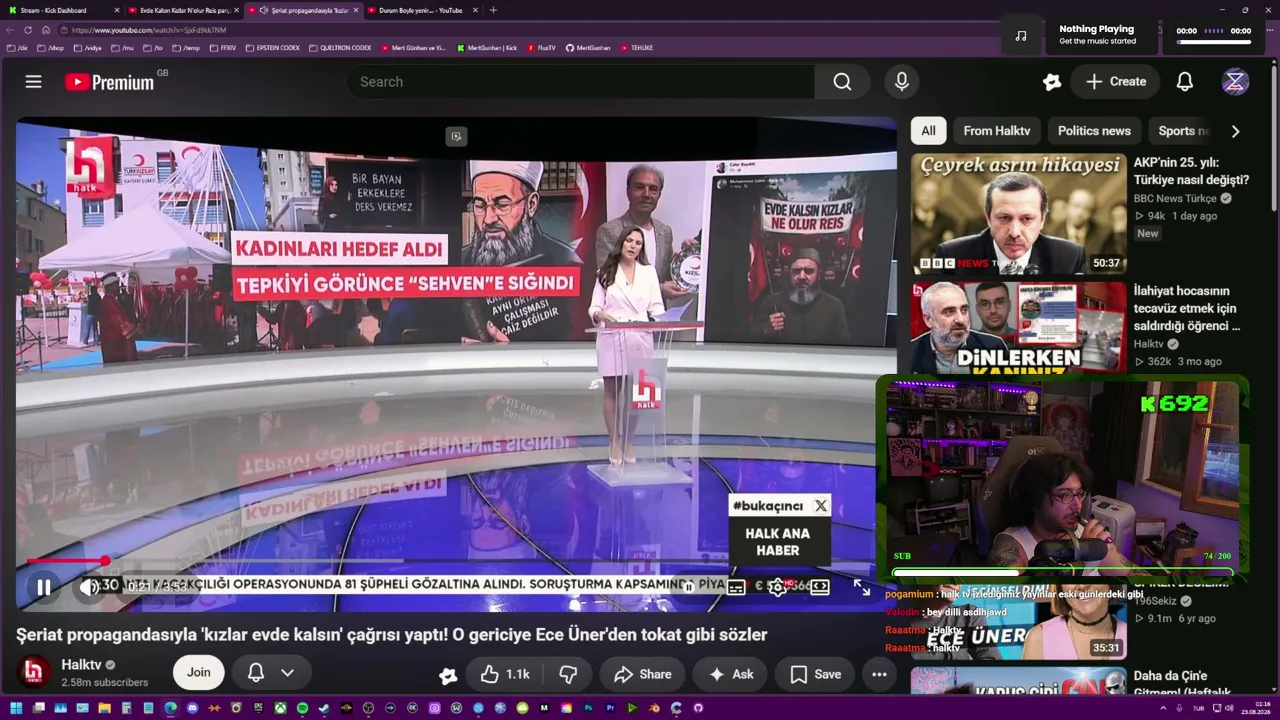1280x720 pixels.
Task: Save the video to a playlist
Action: [x=815, y=674]
